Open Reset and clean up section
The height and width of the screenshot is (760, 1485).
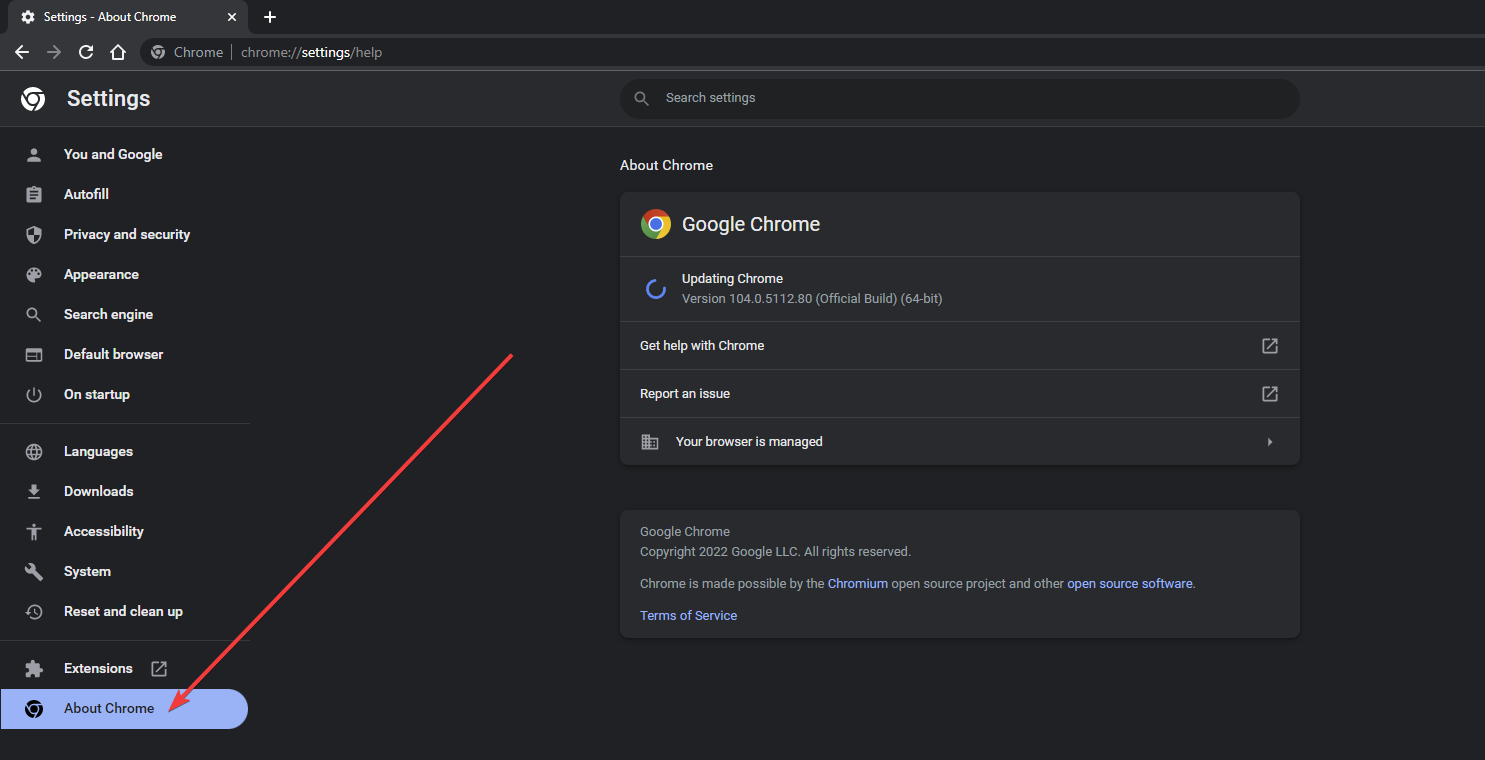(123, 611)
